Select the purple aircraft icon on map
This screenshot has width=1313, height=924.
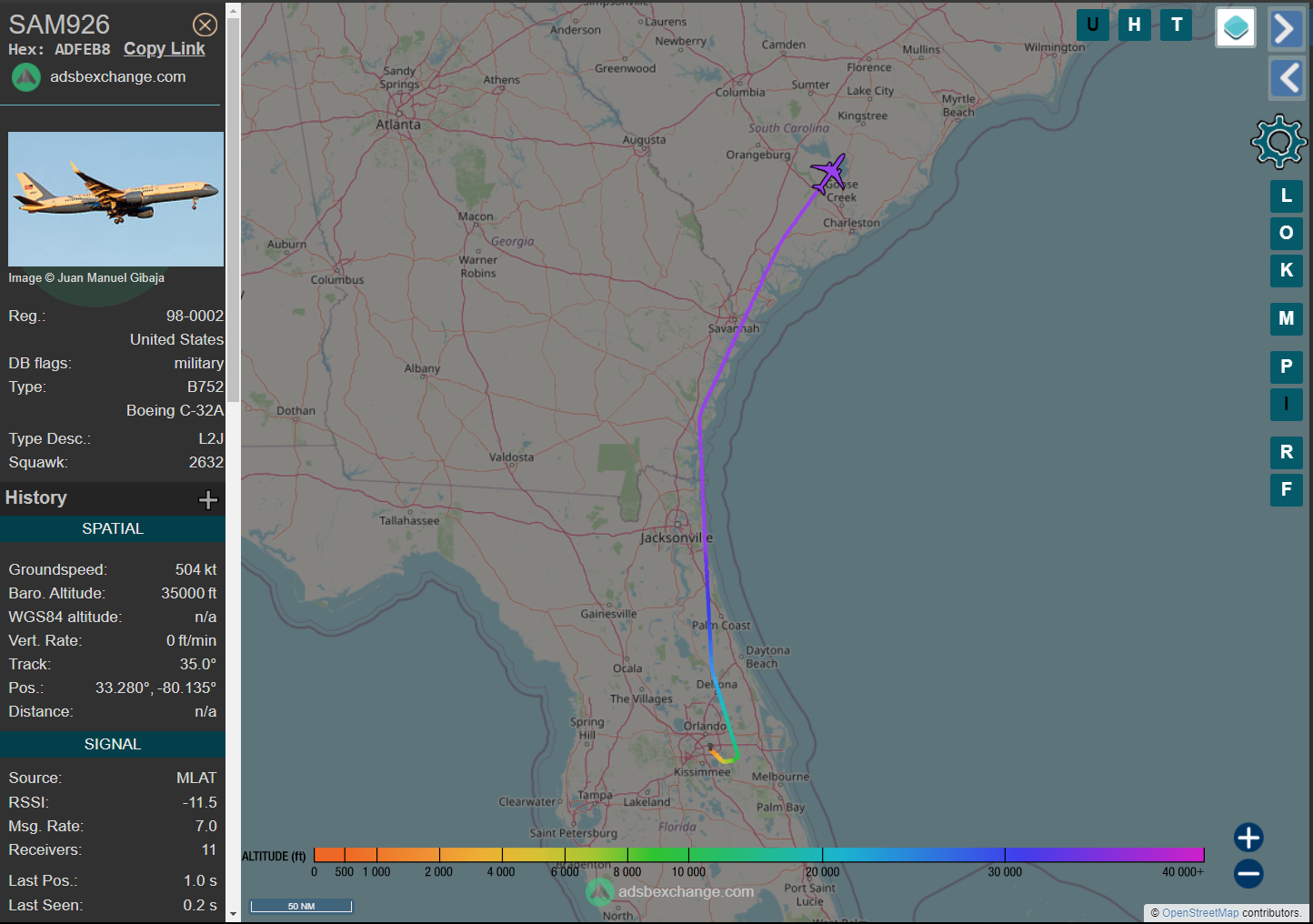(828, 173)
